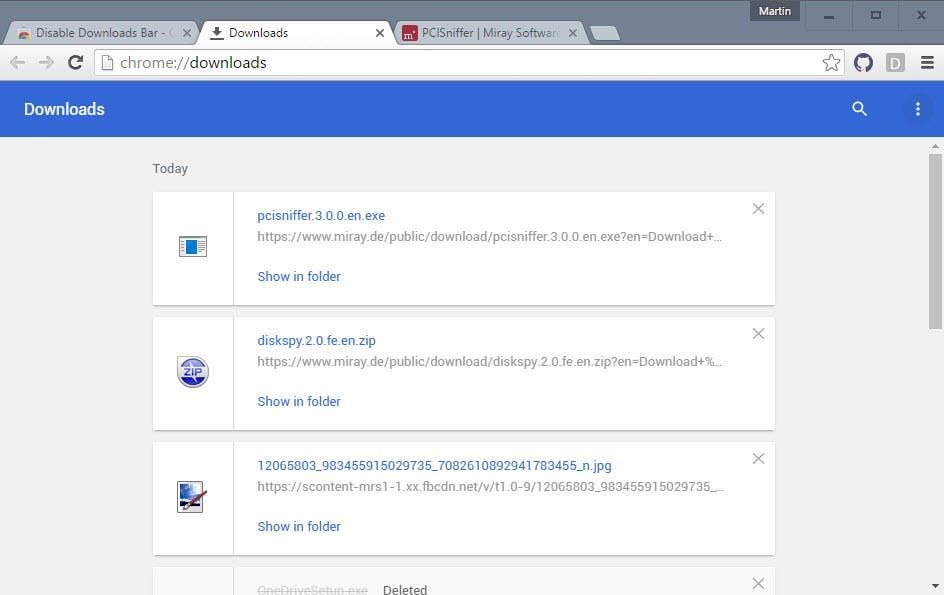Remove diskspy.2.0.fe.en.zip from the list
The height and width of the screenshot is (595, 944).
point(758,334)
